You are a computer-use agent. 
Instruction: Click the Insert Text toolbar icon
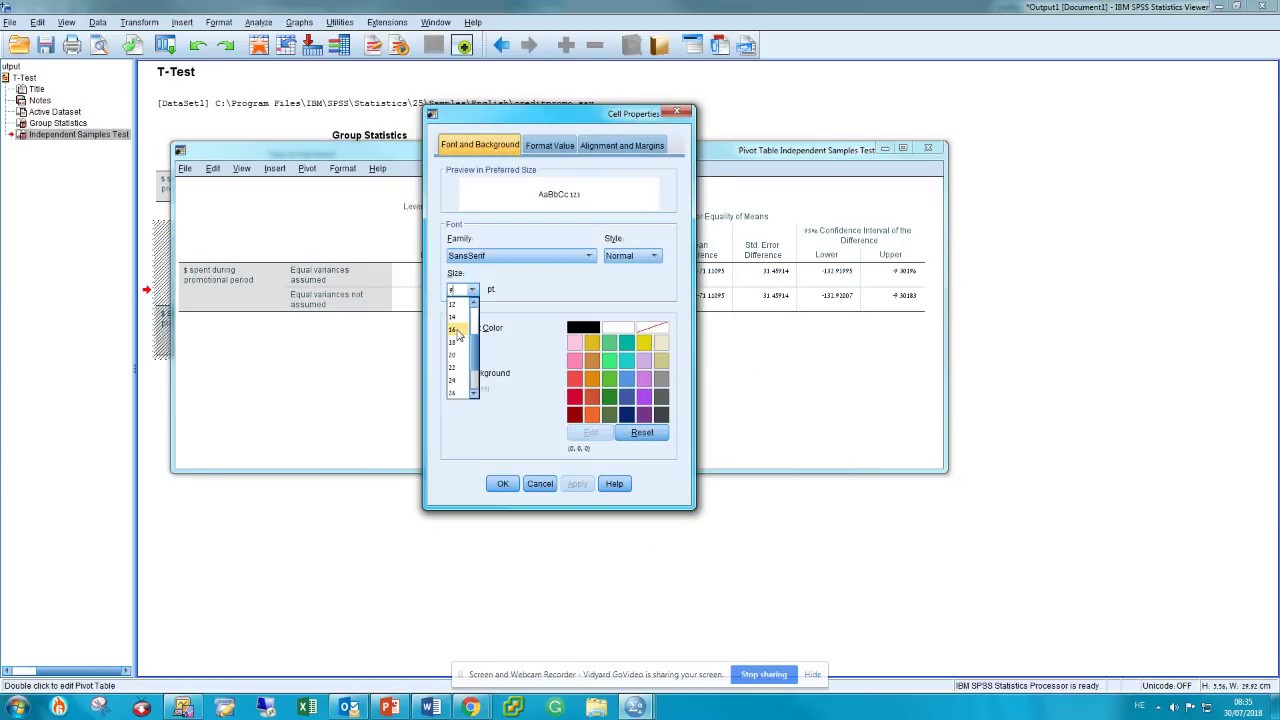(x=746, y=45)
